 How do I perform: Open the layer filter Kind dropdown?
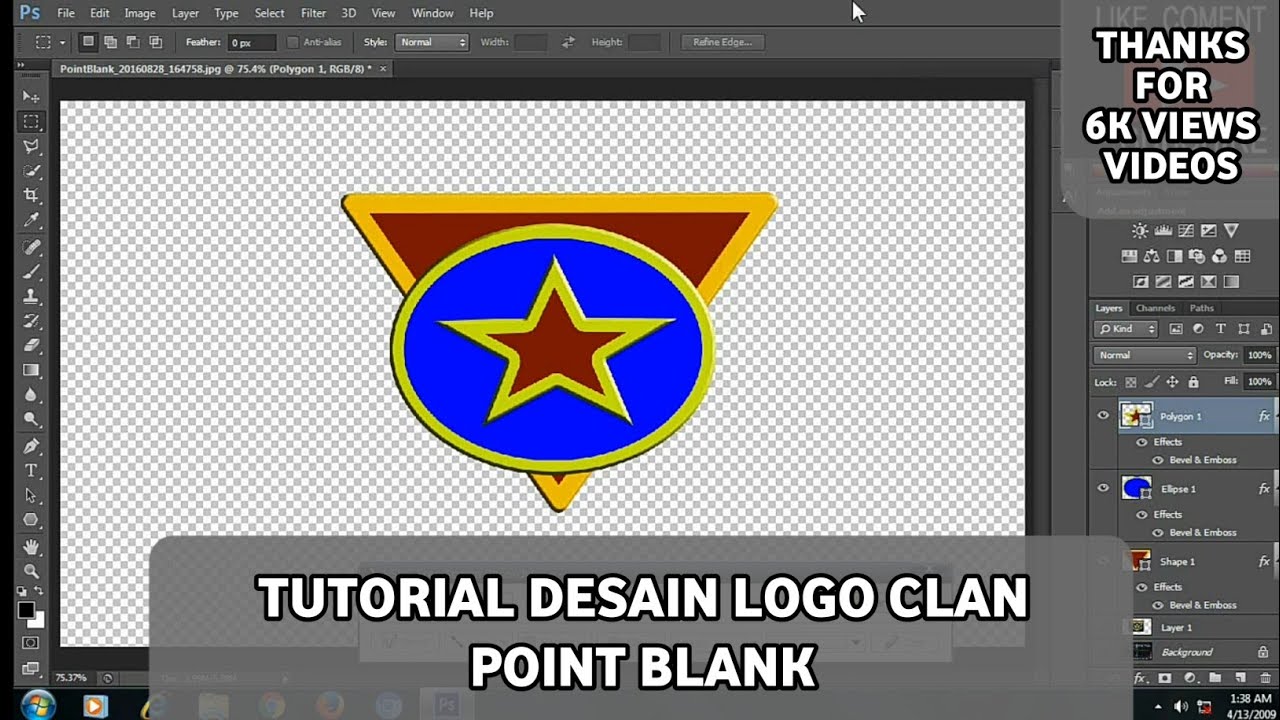pyautogui.click(x=1127, y=328)
